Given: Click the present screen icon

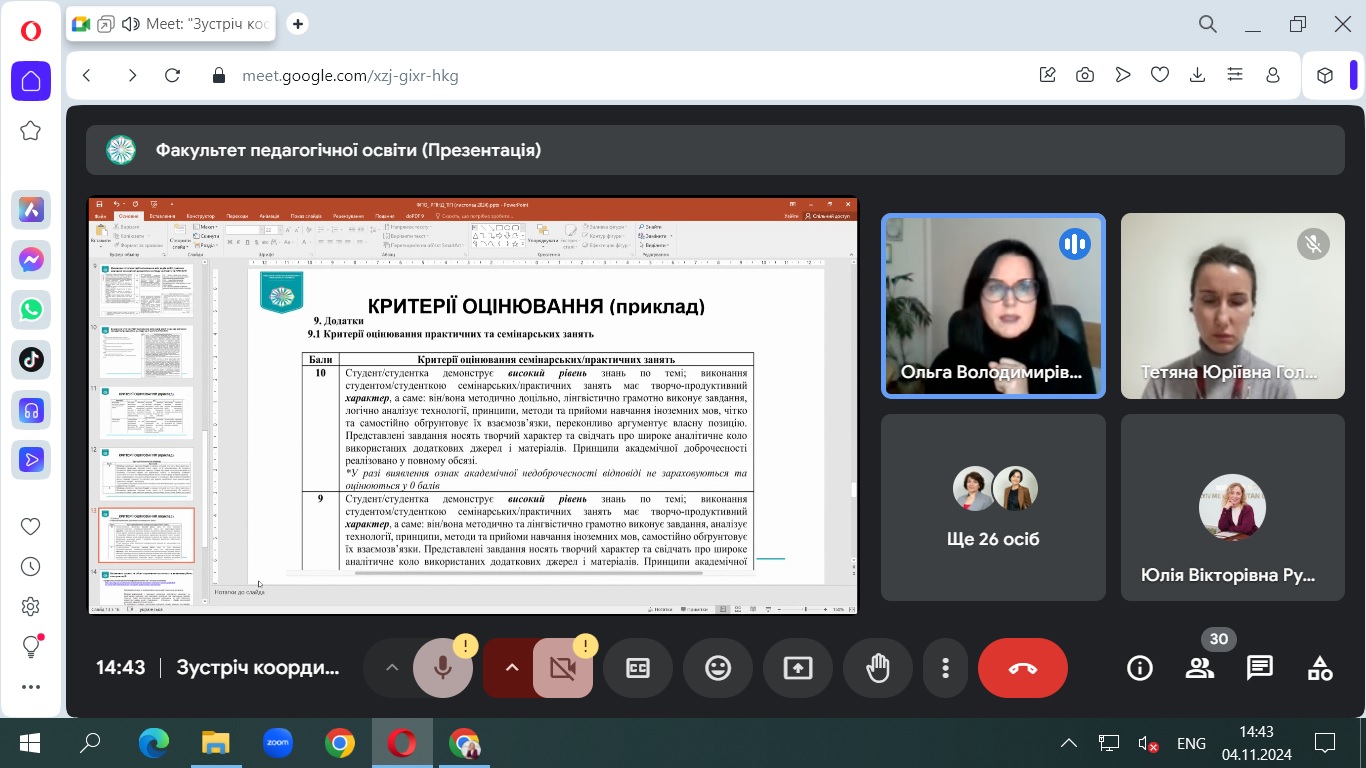Looking at the screenshot, I should [x=798, y=668].
